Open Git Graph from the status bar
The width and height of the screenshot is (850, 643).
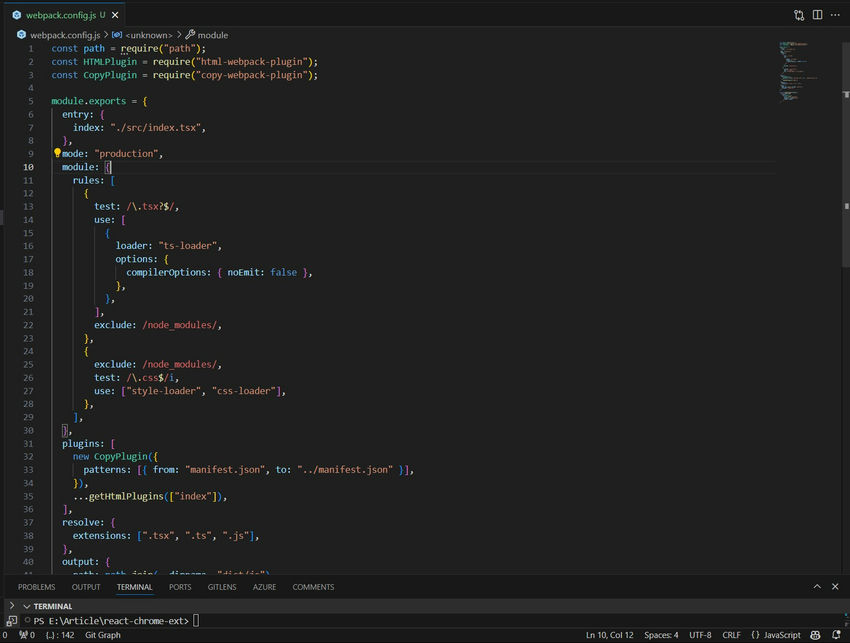[103, 634]
